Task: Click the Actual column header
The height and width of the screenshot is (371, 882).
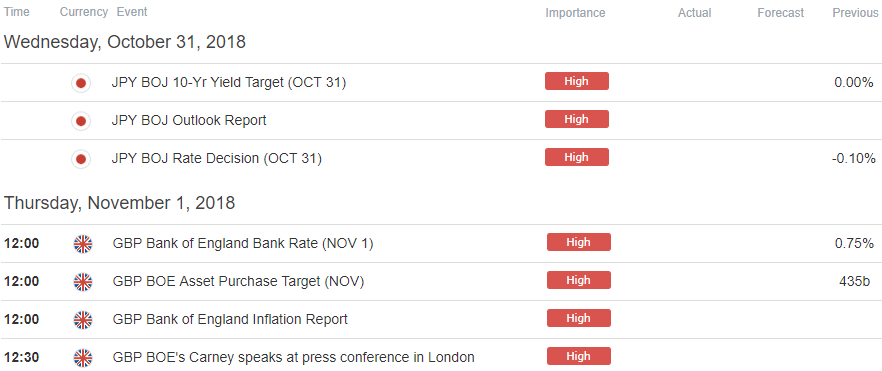Action: [695, 13]
